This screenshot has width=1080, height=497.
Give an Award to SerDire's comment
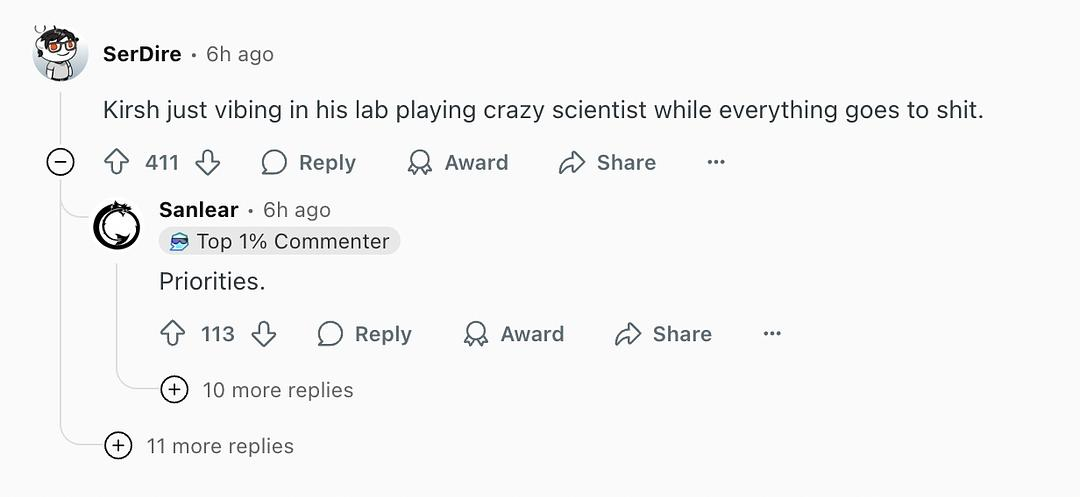point(458,163)
